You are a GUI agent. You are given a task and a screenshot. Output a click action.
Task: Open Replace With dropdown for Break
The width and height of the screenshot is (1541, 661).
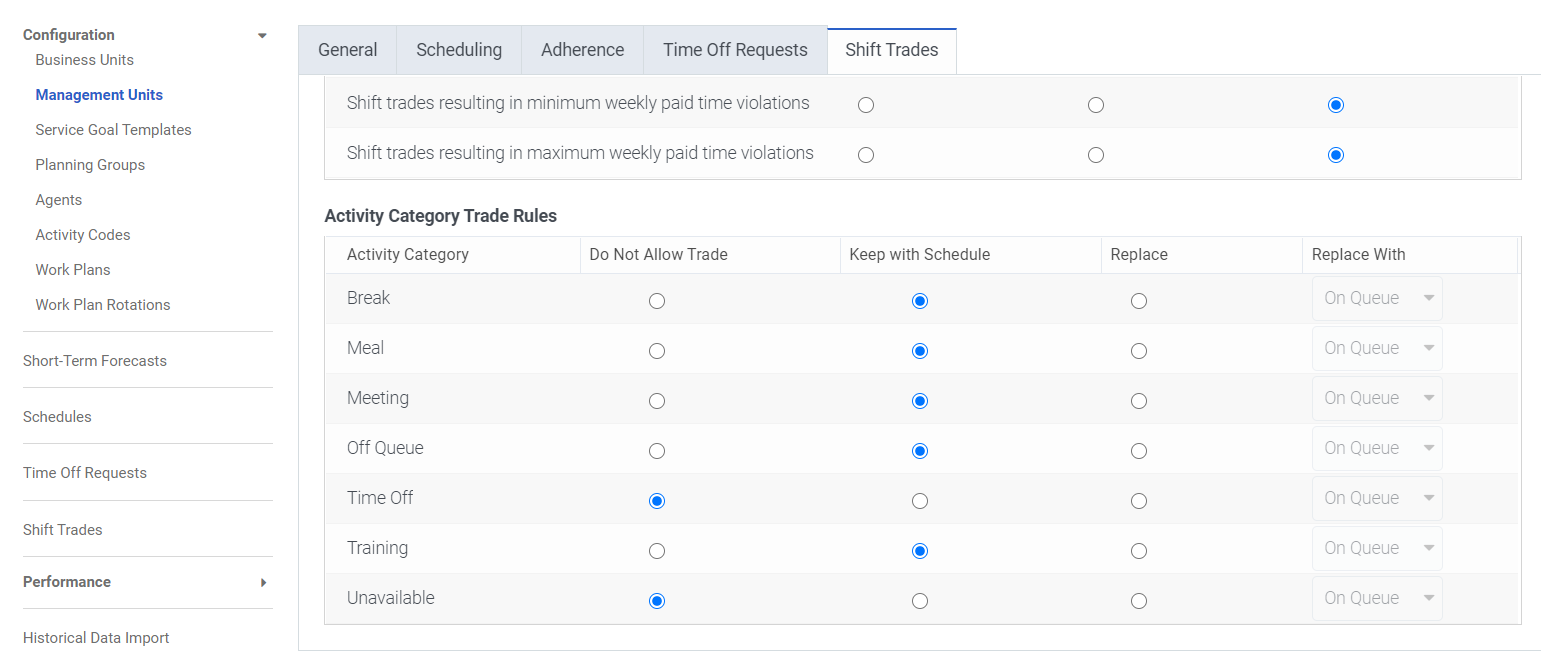point(1377,298)
